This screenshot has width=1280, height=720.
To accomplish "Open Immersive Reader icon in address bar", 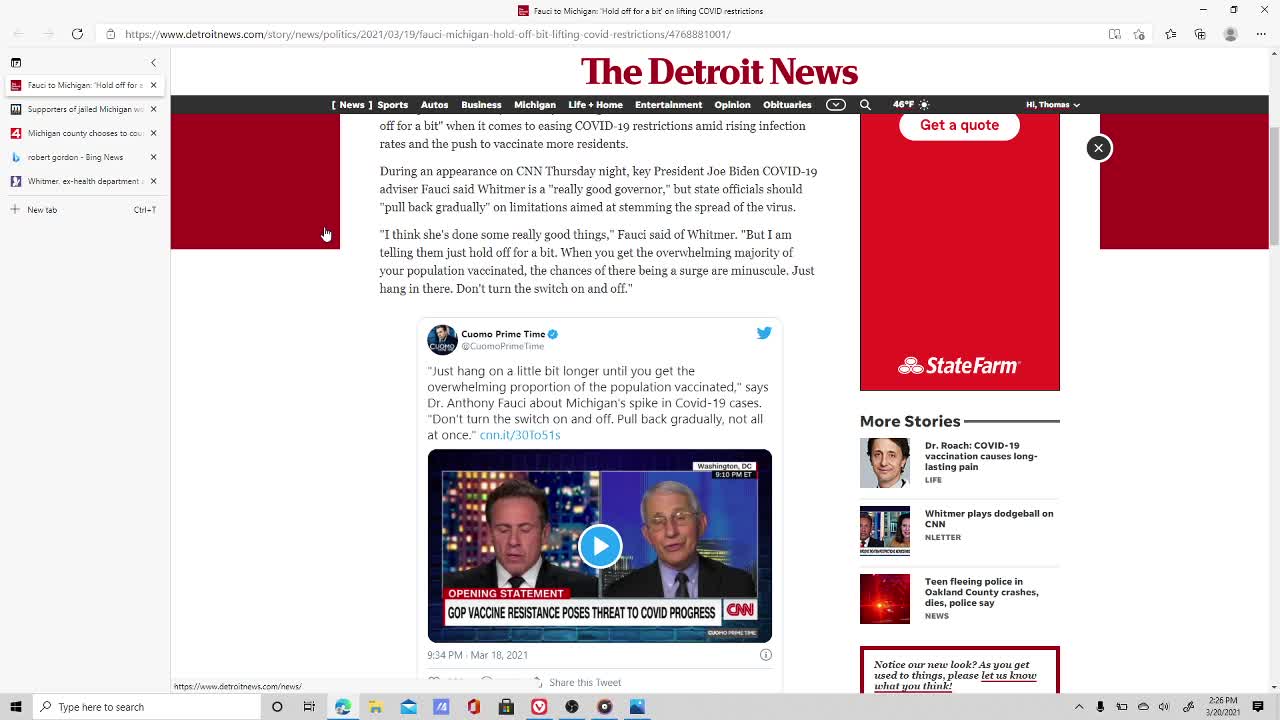I will tap(1114, 34).
